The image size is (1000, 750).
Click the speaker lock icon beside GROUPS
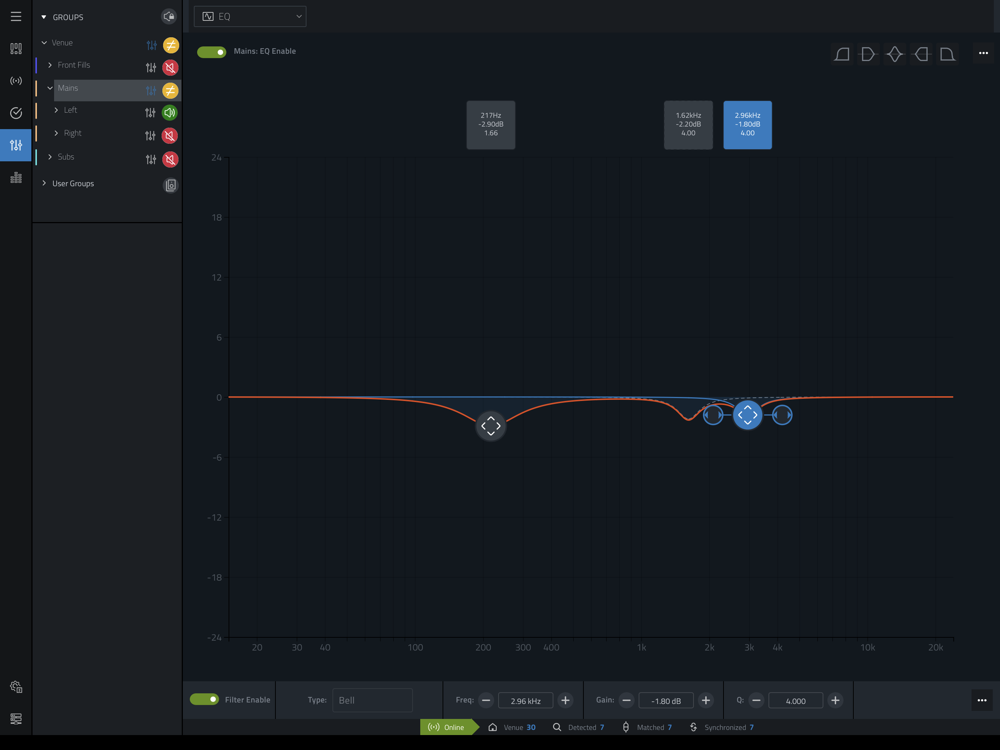pos(169,17)
